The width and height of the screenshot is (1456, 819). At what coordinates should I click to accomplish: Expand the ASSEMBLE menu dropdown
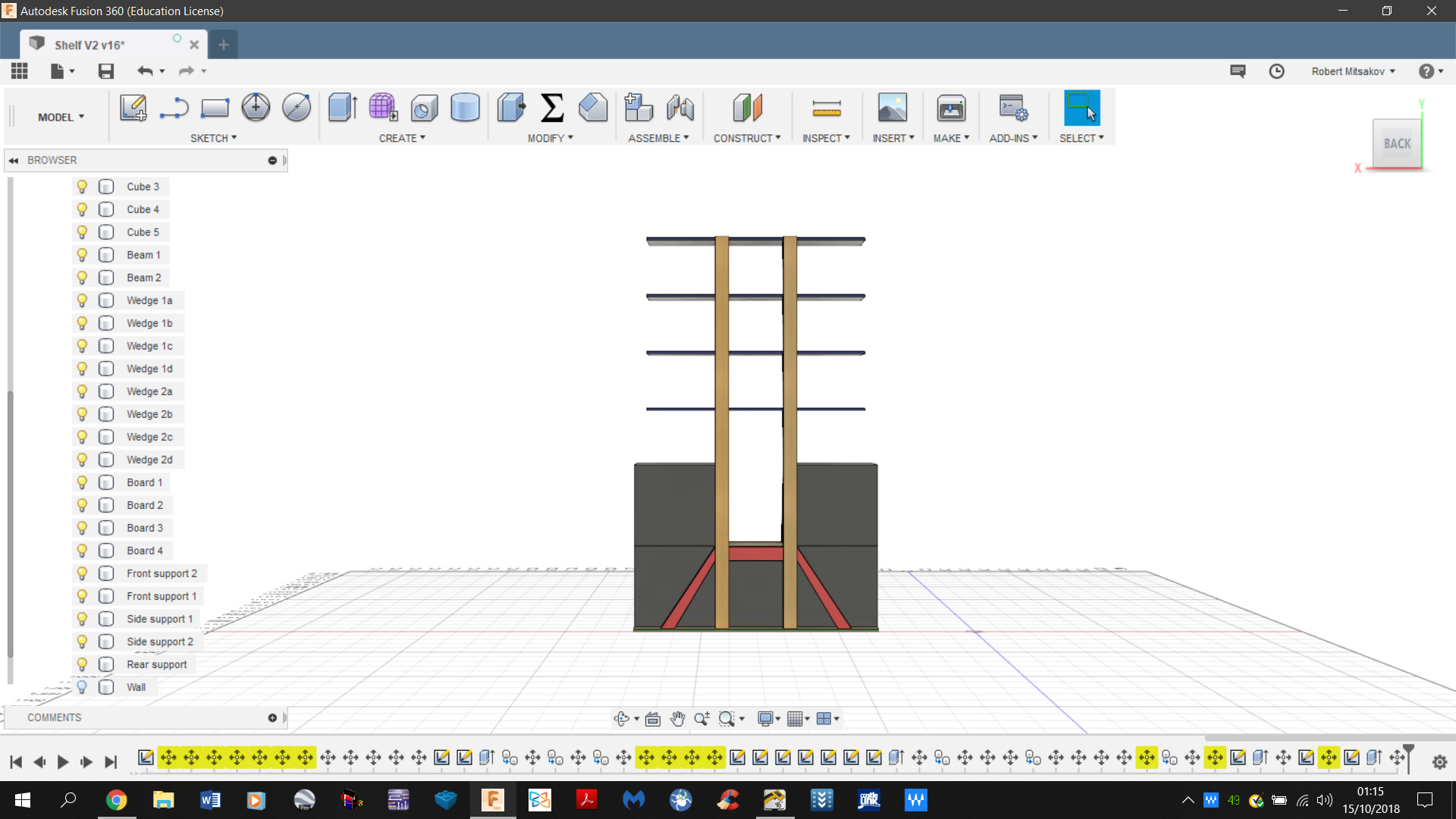(658, 138)
